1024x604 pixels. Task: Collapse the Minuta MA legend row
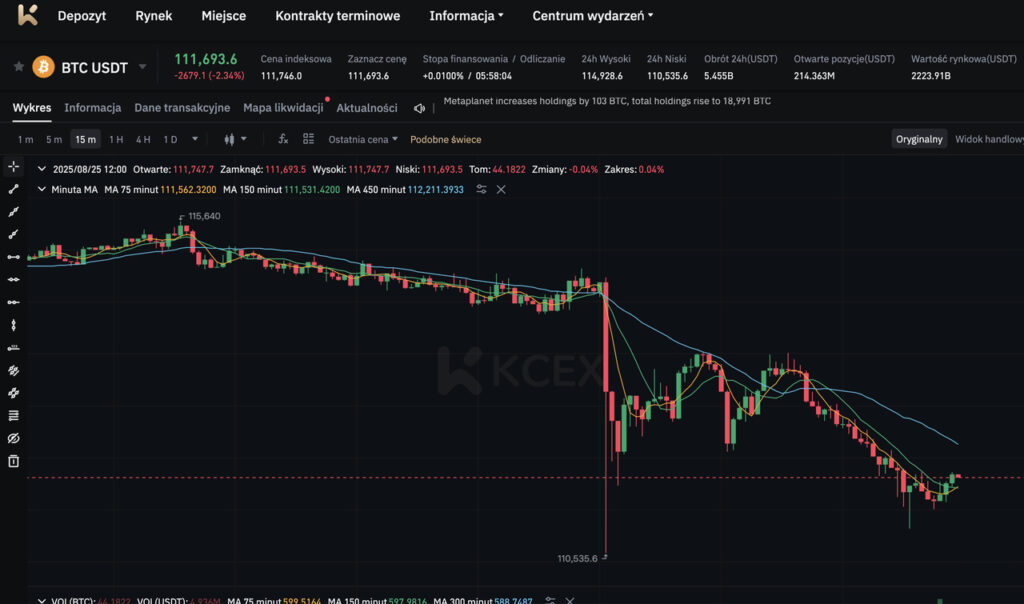(x=42, y=189)
